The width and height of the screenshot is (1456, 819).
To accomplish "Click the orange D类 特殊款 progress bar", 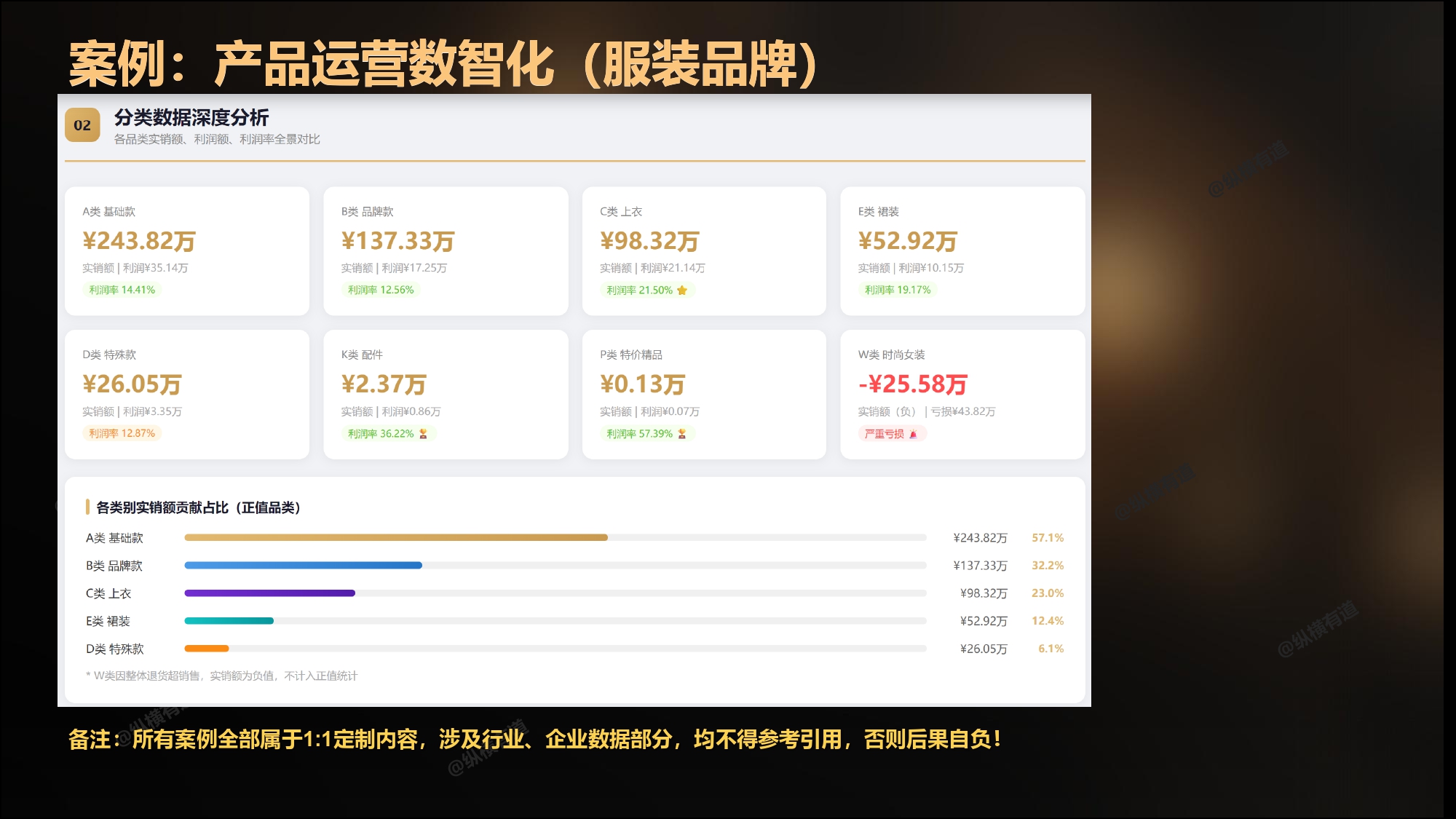I will tap(207, 648).
